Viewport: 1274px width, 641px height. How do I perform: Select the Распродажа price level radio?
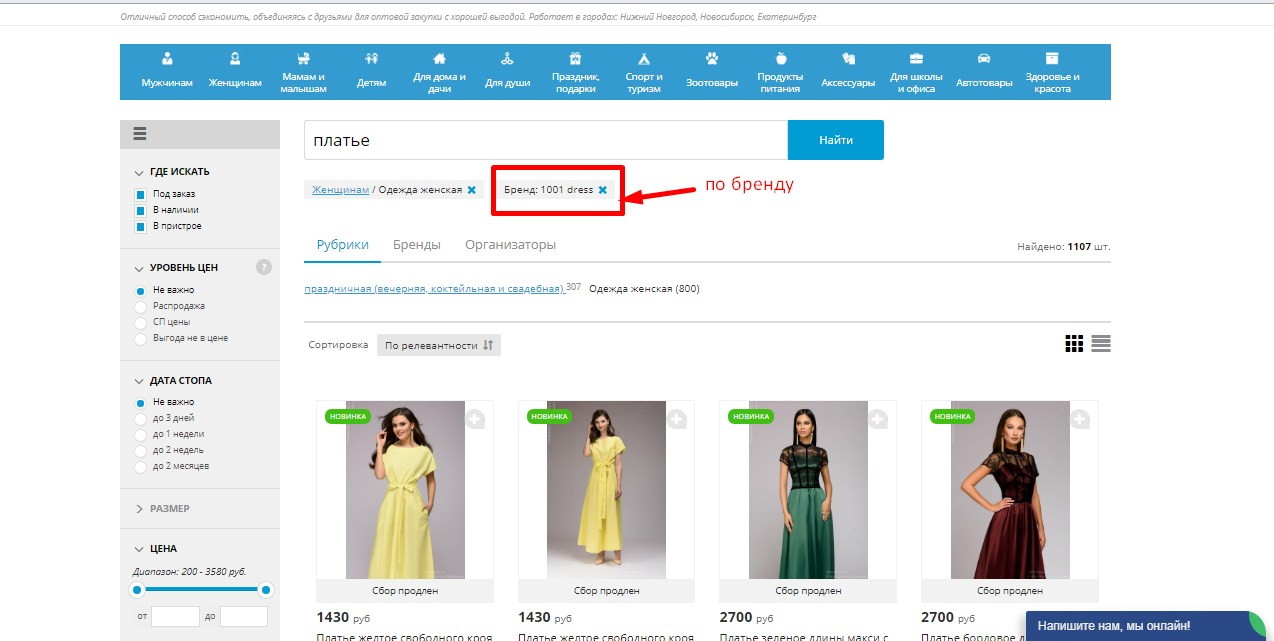(141, 306)
